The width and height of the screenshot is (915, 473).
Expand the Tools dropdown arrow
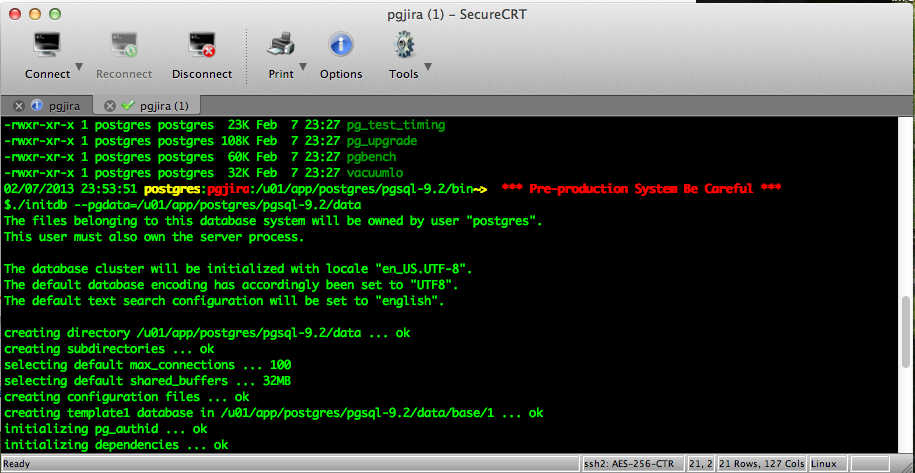(428, 66)
